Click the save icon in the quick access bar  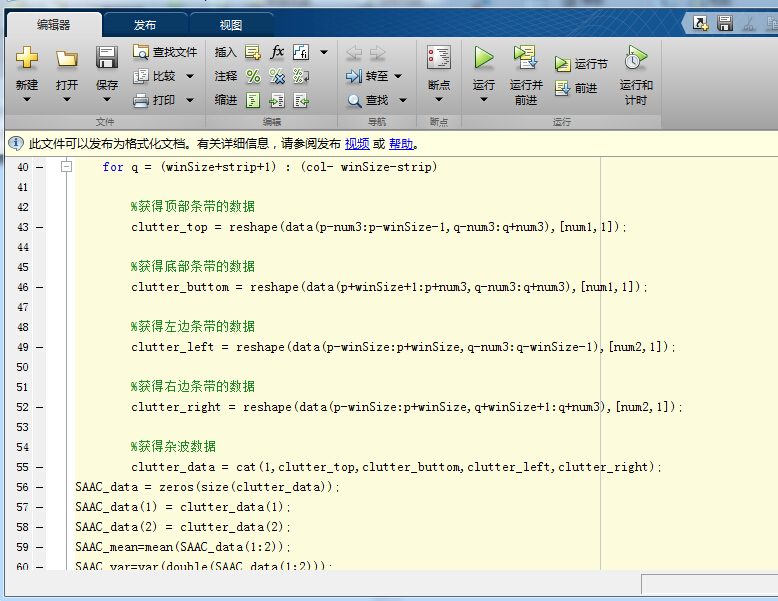(725, 23)
